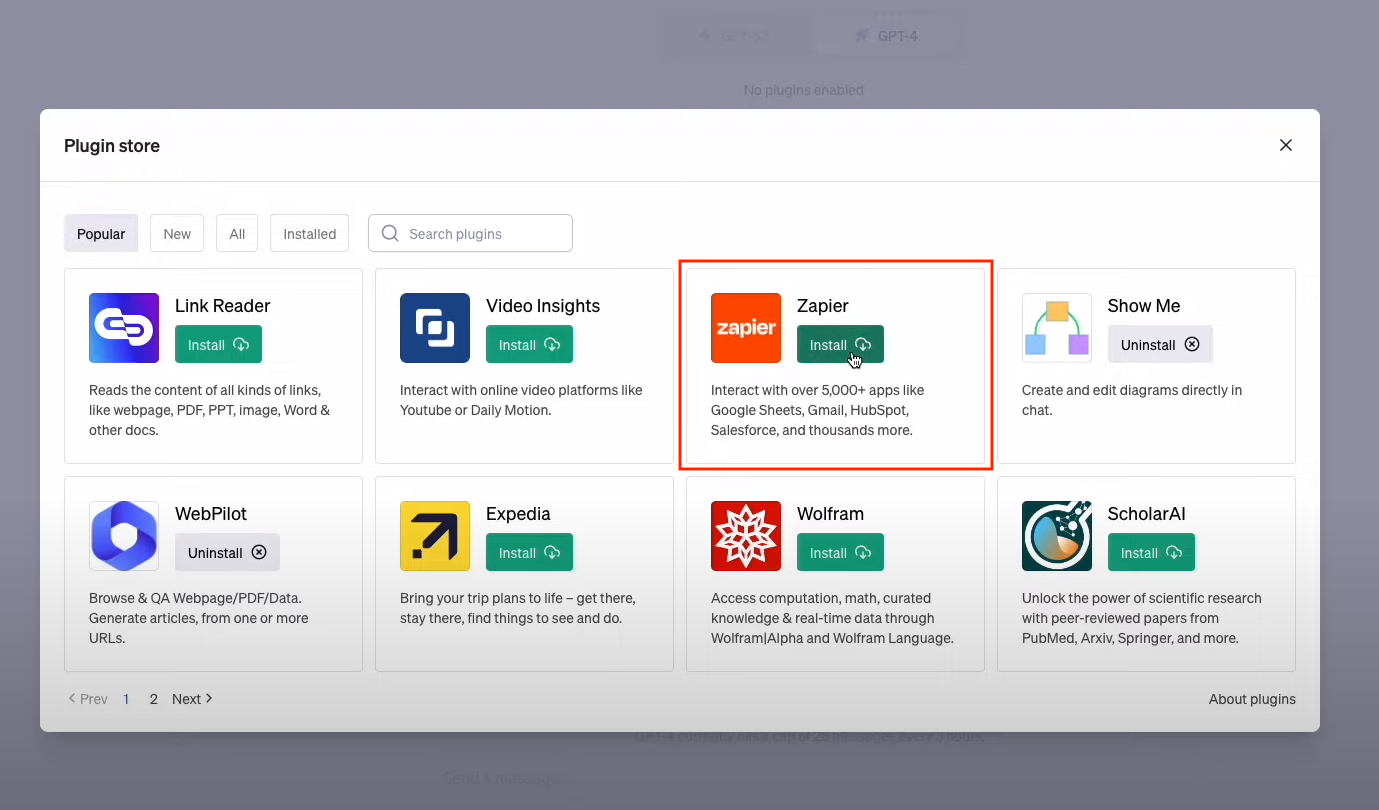Click the 'Create and edit diagrams' description
Screen dimensions: 1379x810
tap(1132, 400)
